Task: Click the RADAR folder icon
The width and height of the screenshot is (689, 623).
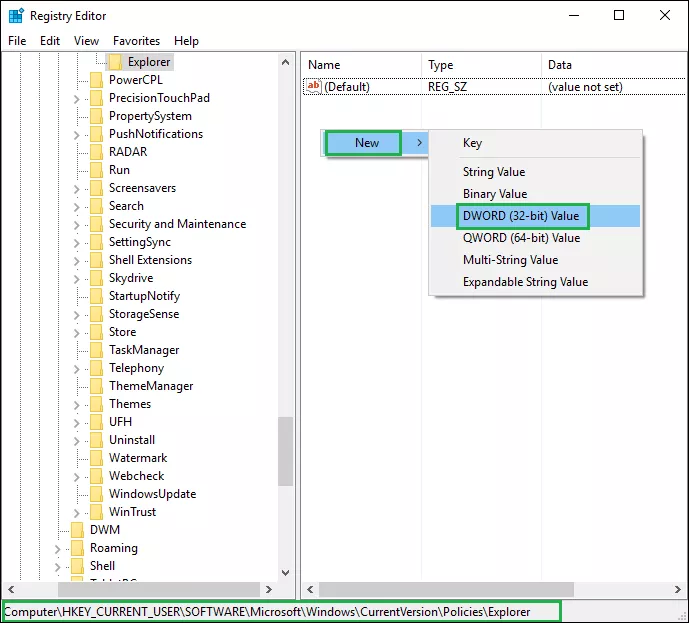Action: tap(96, 152)
